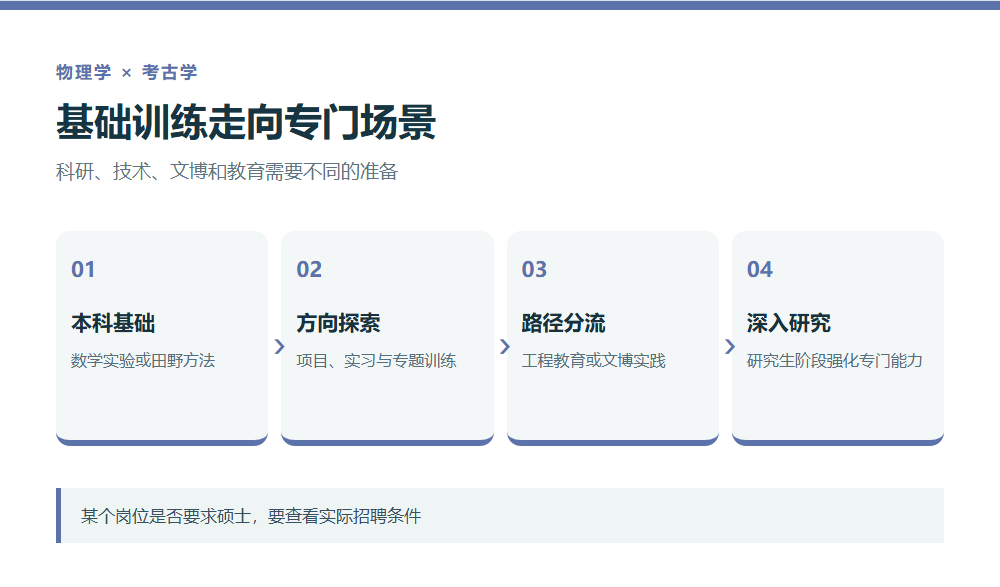Click the text 工程教育或文博实践
This screenshot has height=587, width=1000.
593,360
